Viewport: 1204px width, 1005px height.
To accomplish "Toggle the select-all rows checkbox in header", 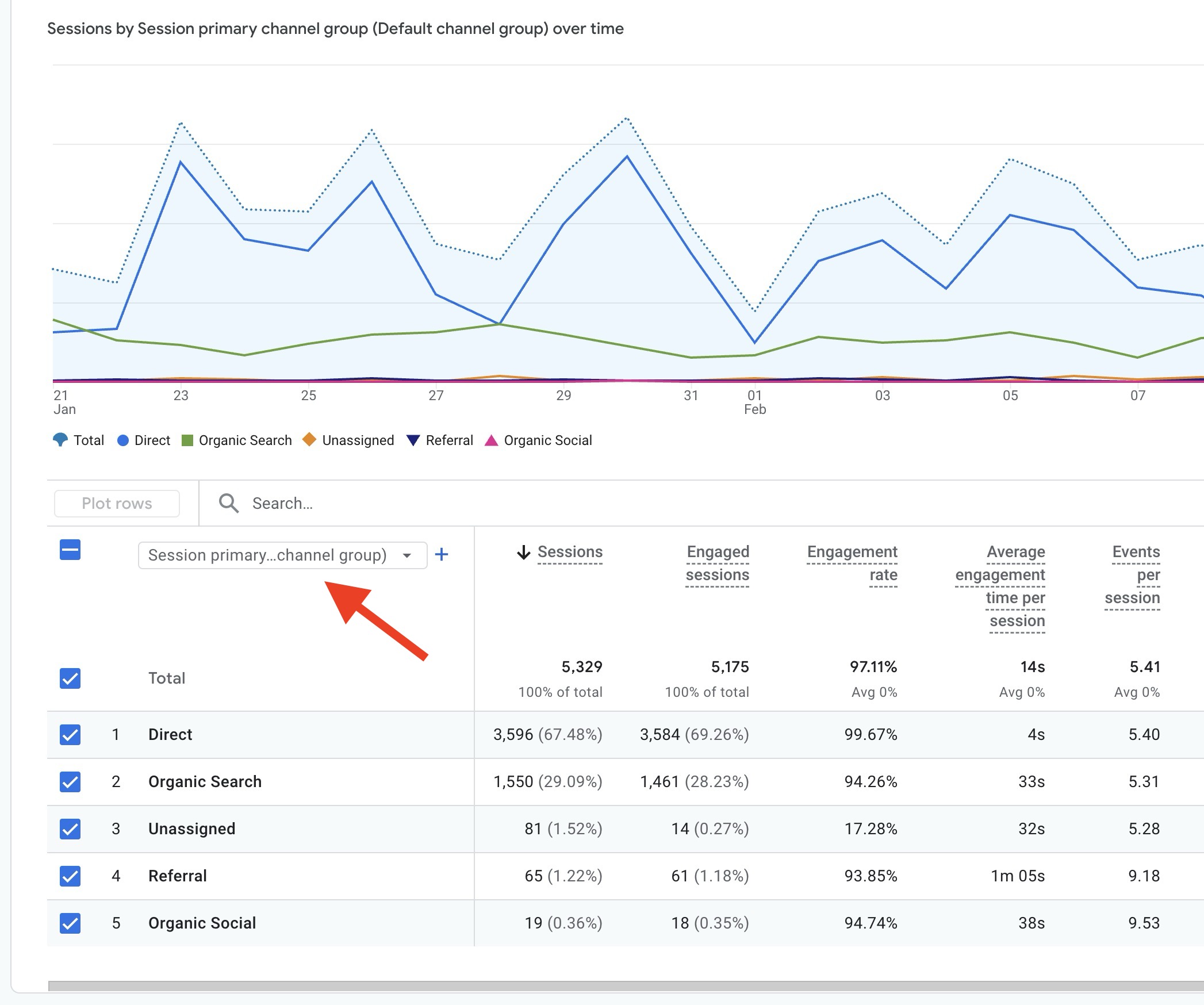I will coord(70,550).
